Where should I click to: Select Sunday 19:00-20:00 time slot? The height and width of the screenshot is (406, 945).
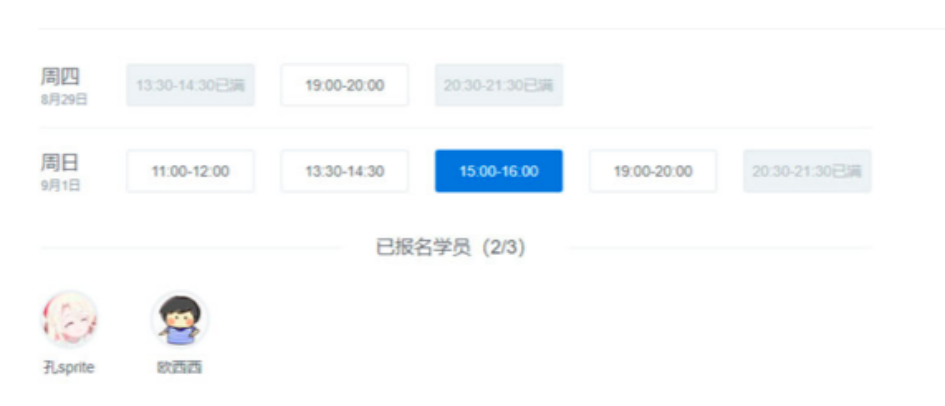click(x=653, y=171)
